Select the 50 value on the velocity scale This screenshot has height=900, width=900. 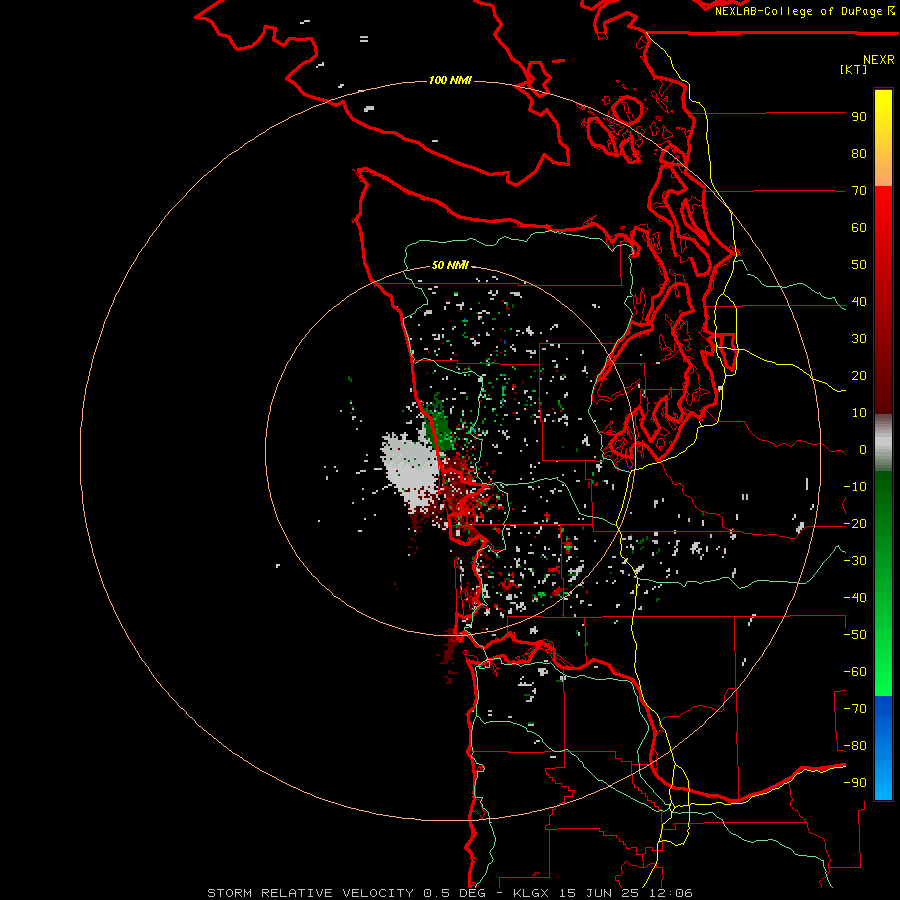click(x=859, y=265)
